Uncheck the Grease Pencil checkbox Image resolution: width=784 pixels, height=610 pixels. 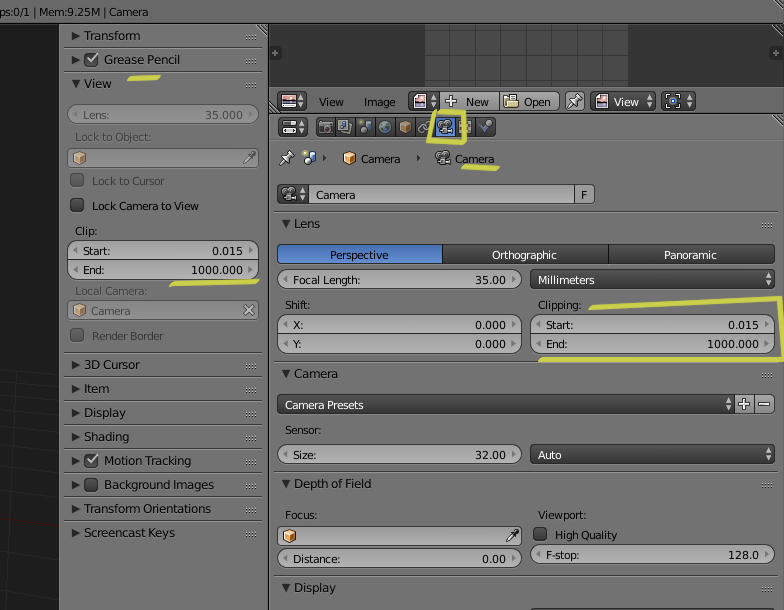click(x=91, y=60)
